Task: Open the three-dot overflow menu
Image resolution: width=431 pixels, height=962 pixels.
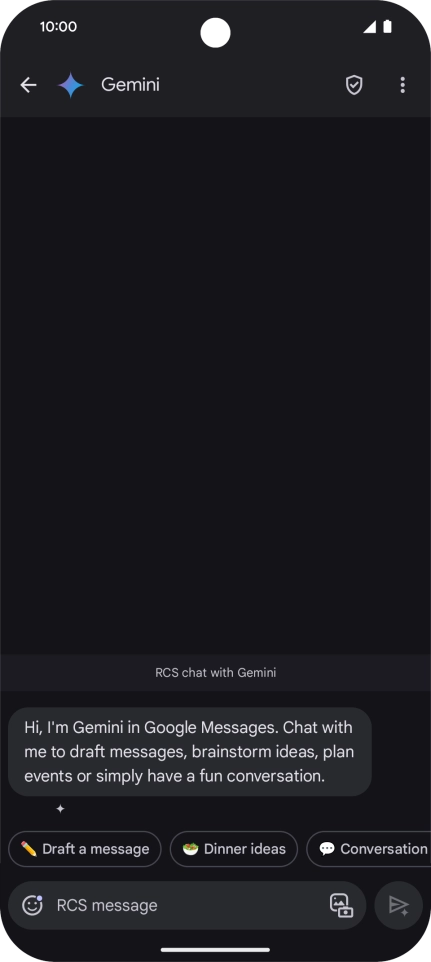Action: coord(402,85)
